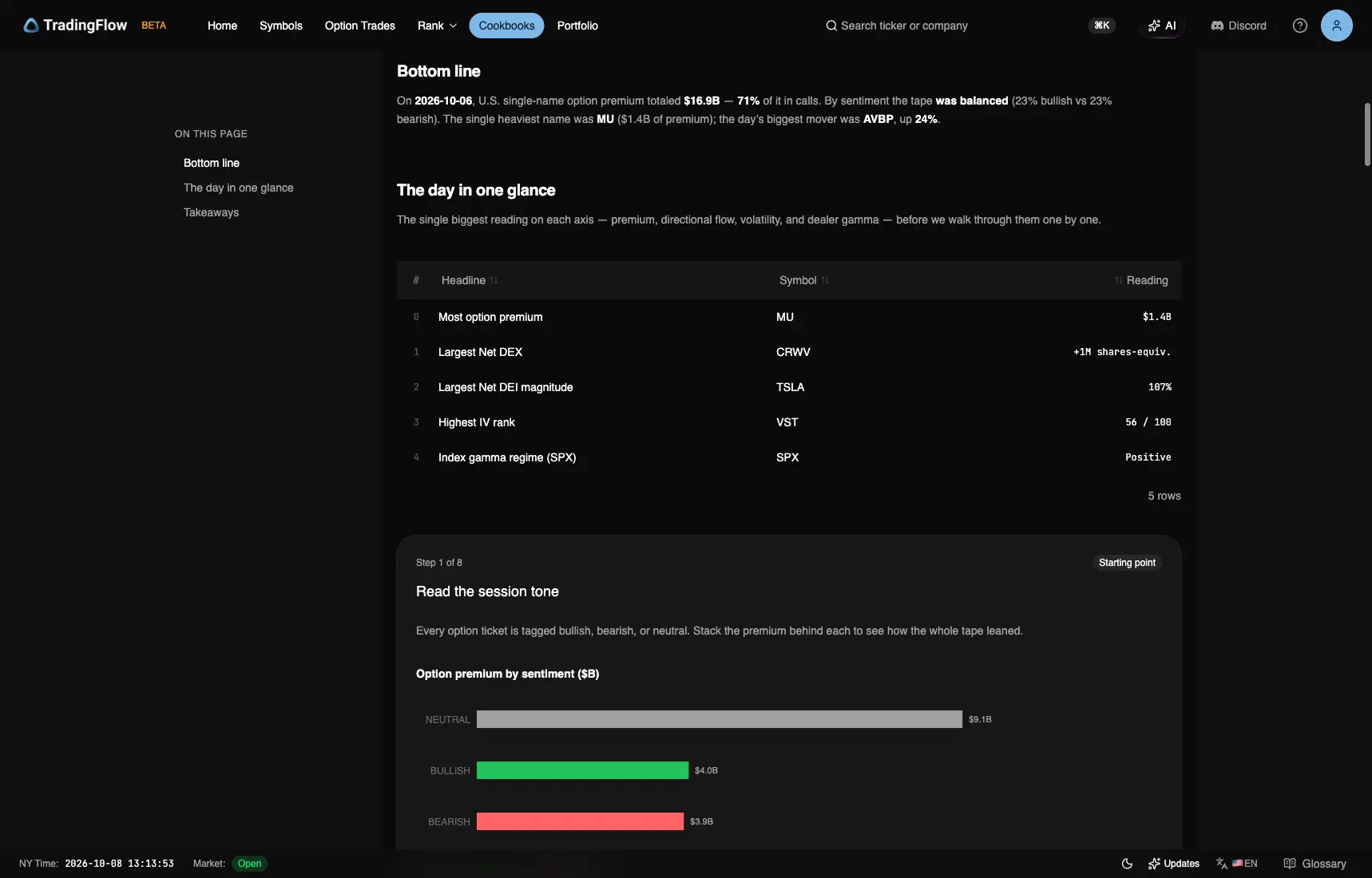Viewport: 1372px width, 878px height.
Task: Click the MU symbol cell
Action: [x=785, y=317]
